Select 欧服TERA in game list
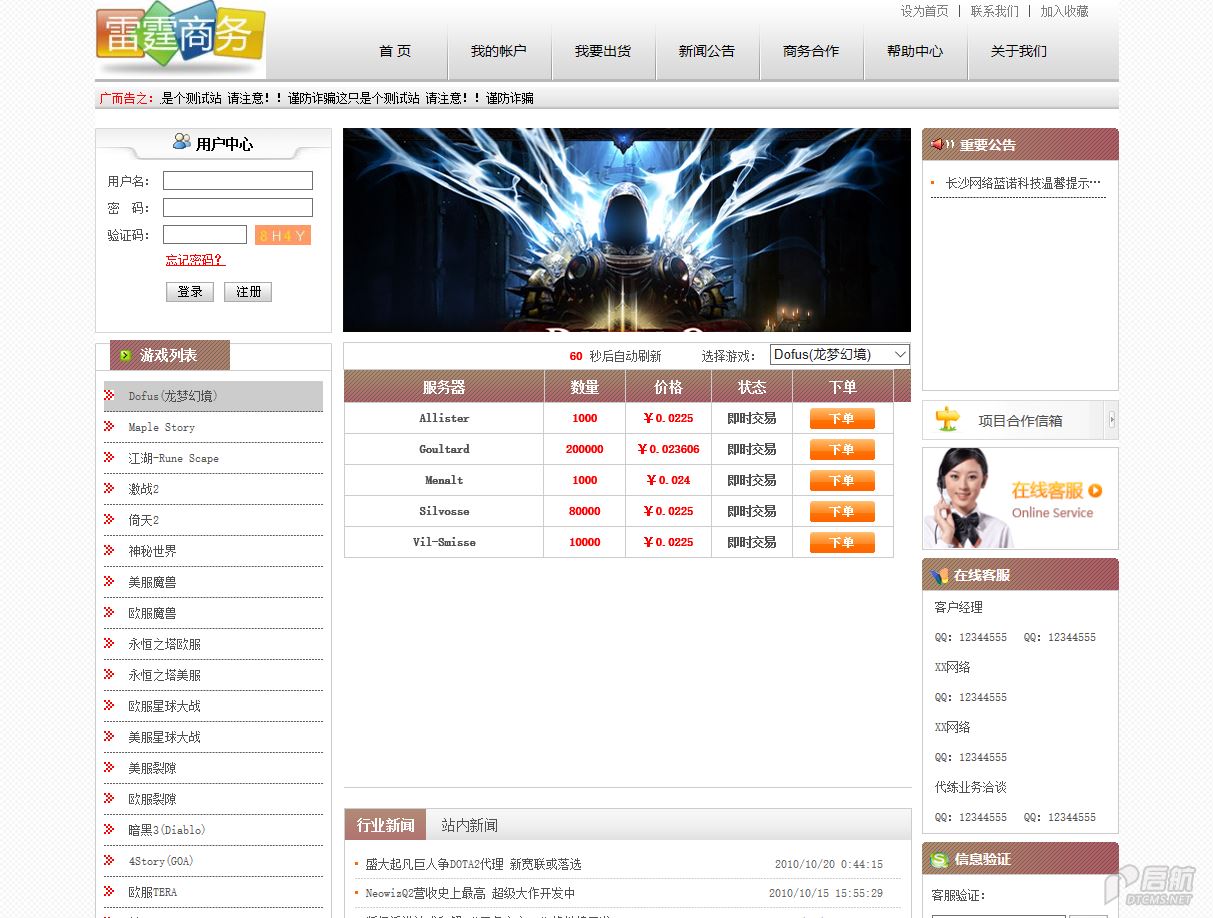Image resolution: width=1213 pixels, height=918 pixels. click(x=213, y=892)
